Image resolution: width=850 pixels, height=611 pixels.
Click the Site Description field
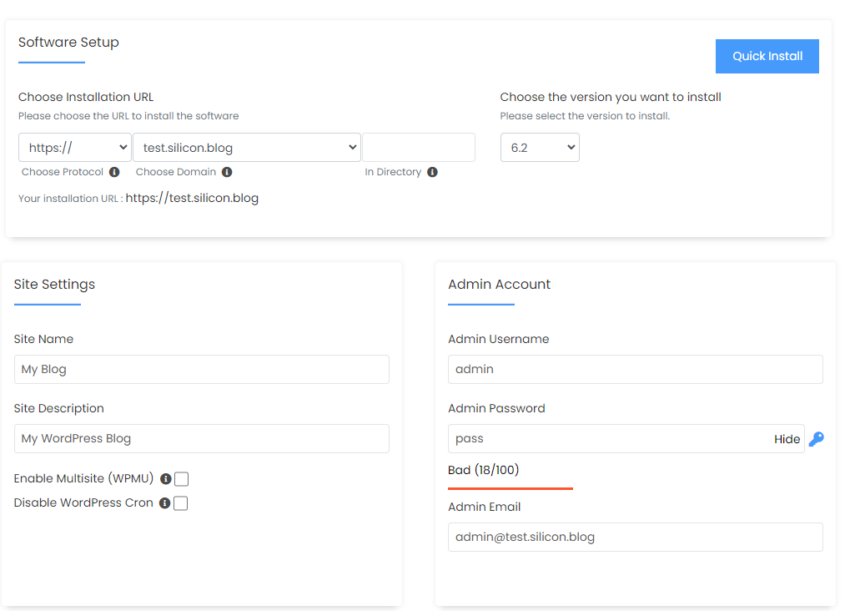tap(202, 439)
